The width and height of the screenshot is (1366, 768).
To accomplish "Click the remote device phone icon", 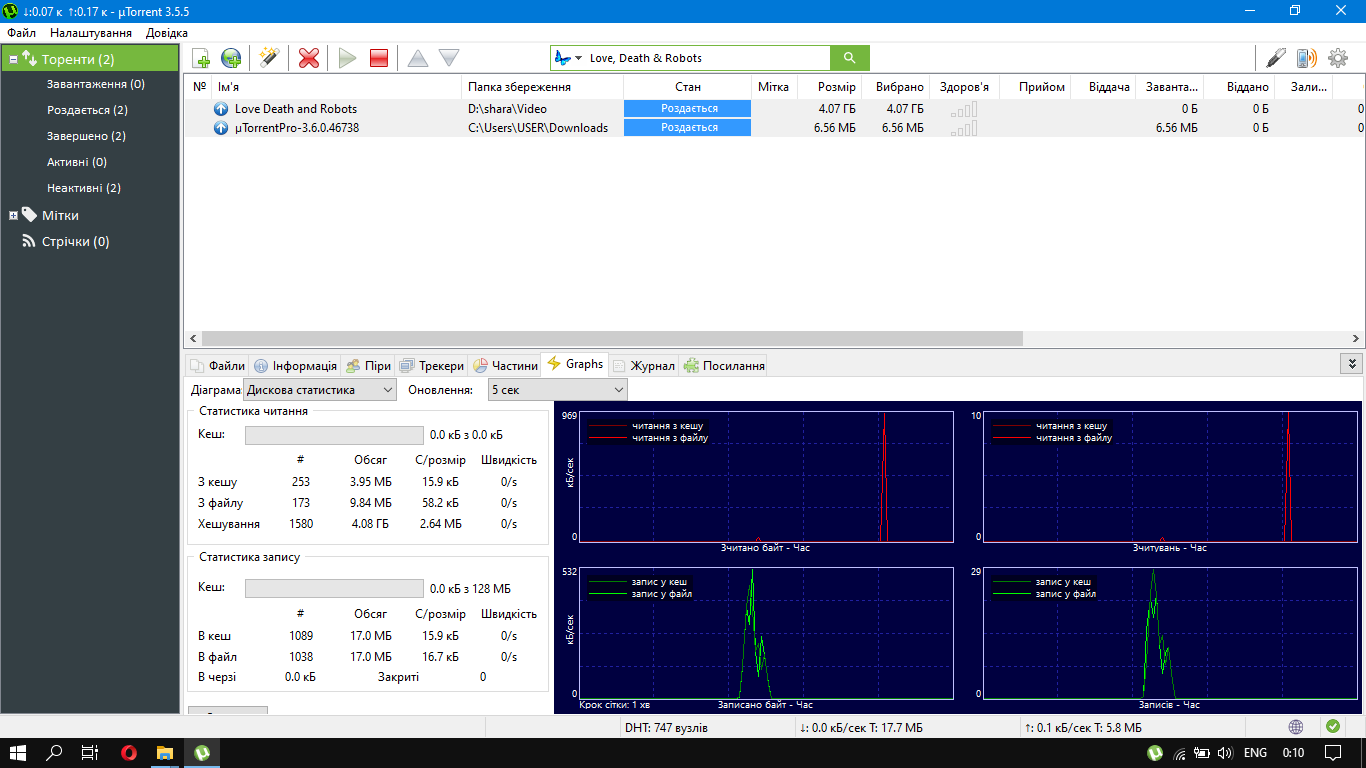I will coord(1306,58).
